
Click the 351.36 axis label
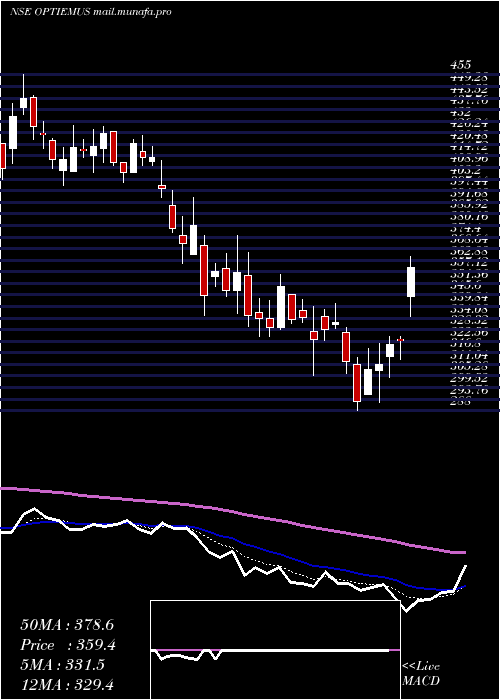click(469, 275)
